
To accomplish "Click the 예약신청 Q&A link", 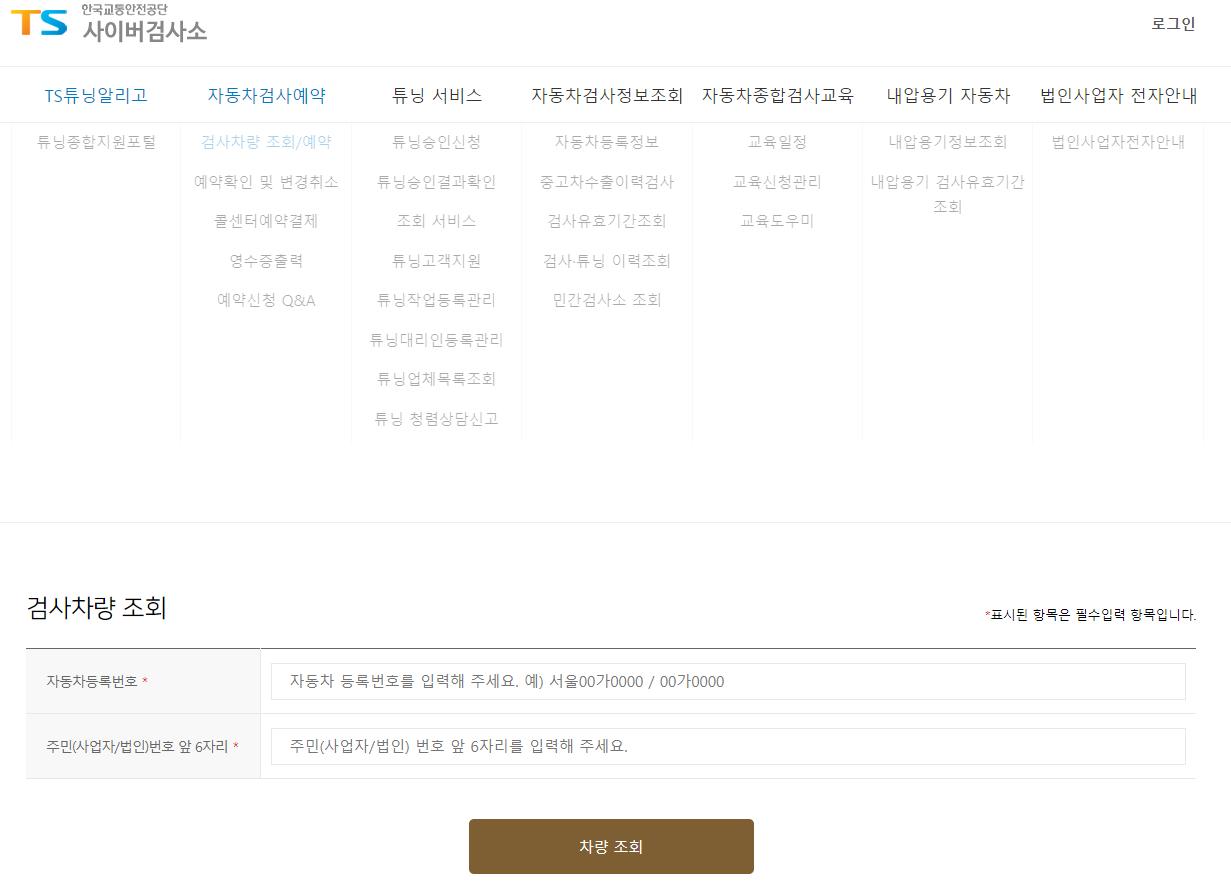I will tap(265, 299).
